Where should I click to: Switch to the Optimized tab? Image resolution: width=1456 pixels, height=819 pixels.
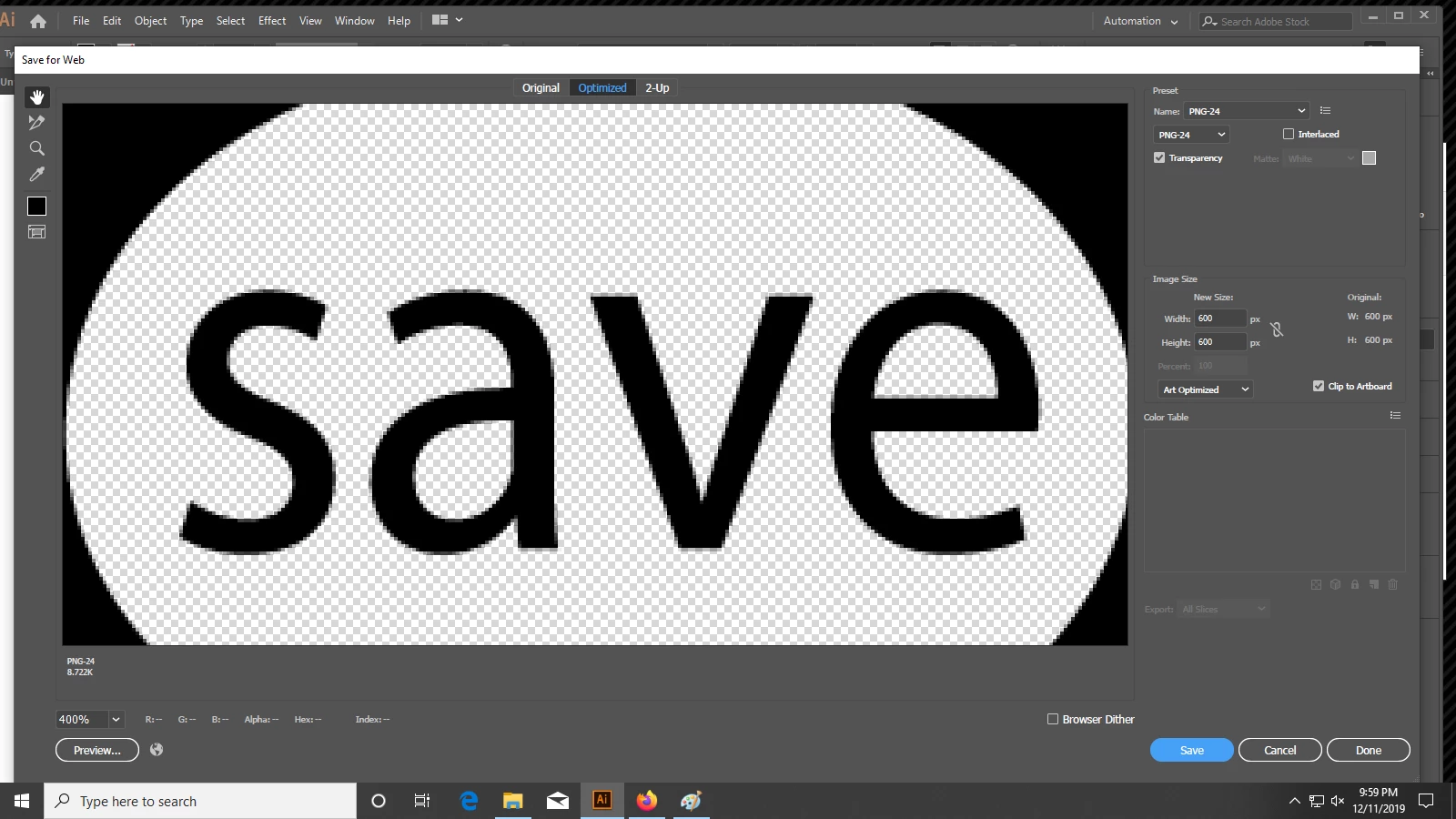click(x=602, y=88)
